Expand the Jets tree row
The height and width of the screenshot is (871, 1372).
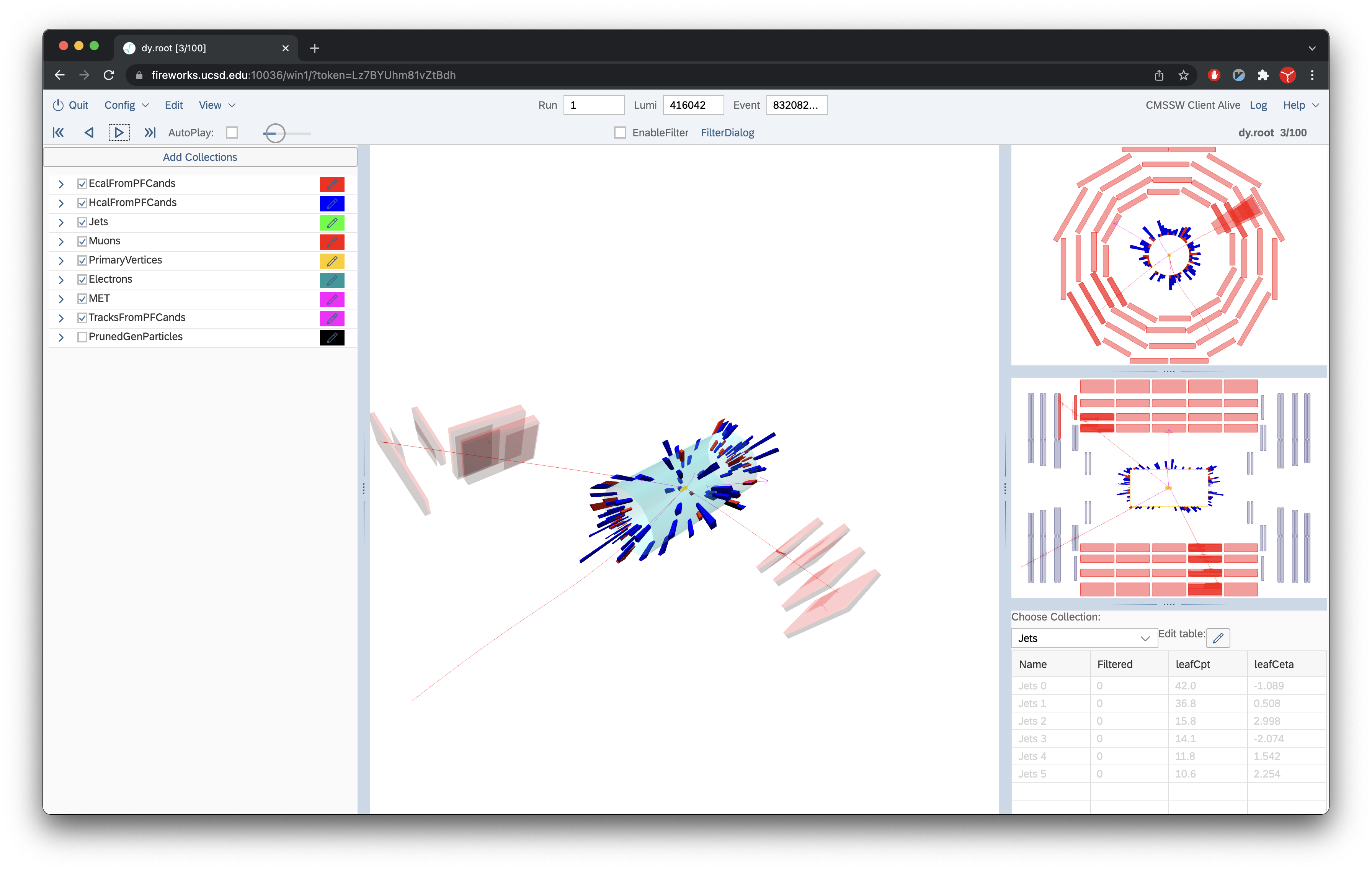[x=61, y=222]
